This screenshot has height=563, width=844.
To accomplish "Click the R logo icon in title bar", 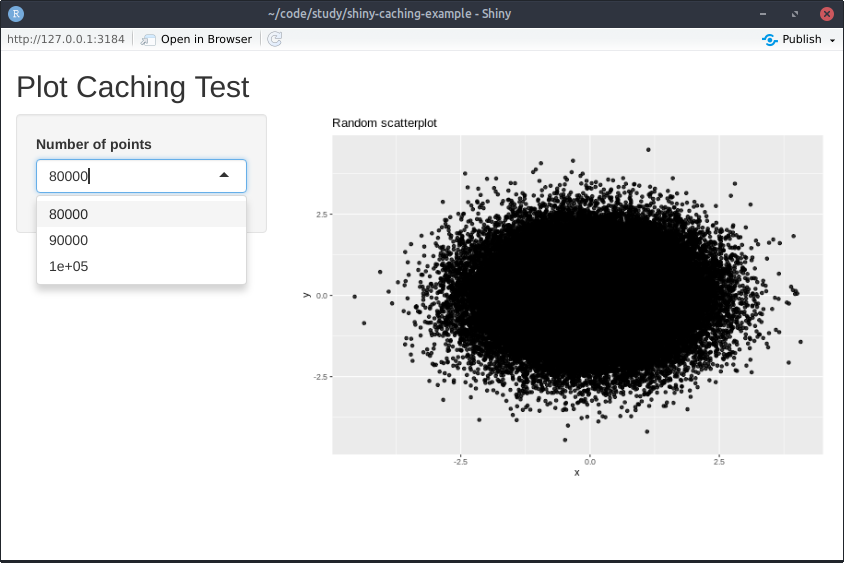I will pyautogui.click(x=16, y=13).
